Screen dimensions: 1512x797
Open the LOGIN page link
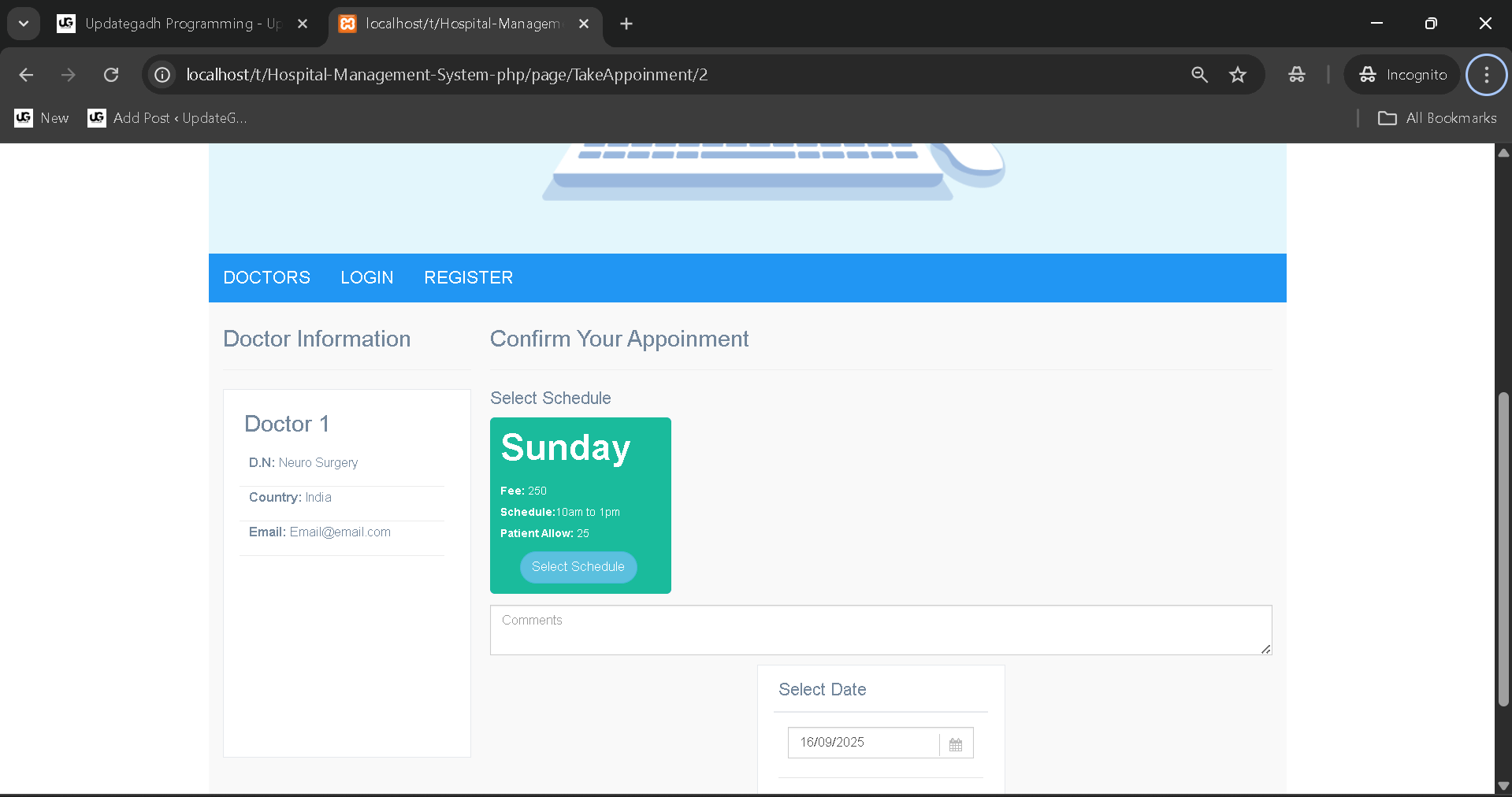366,277
